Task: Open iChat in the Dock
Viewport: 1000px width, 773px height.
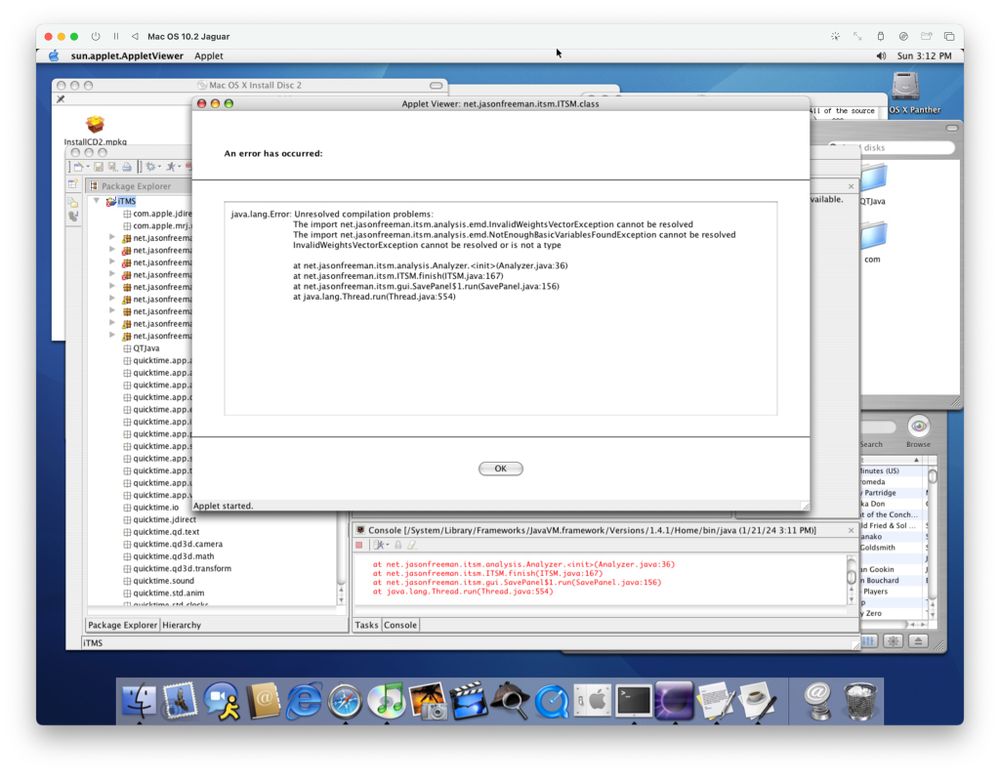Action: [x=221, y=700]
